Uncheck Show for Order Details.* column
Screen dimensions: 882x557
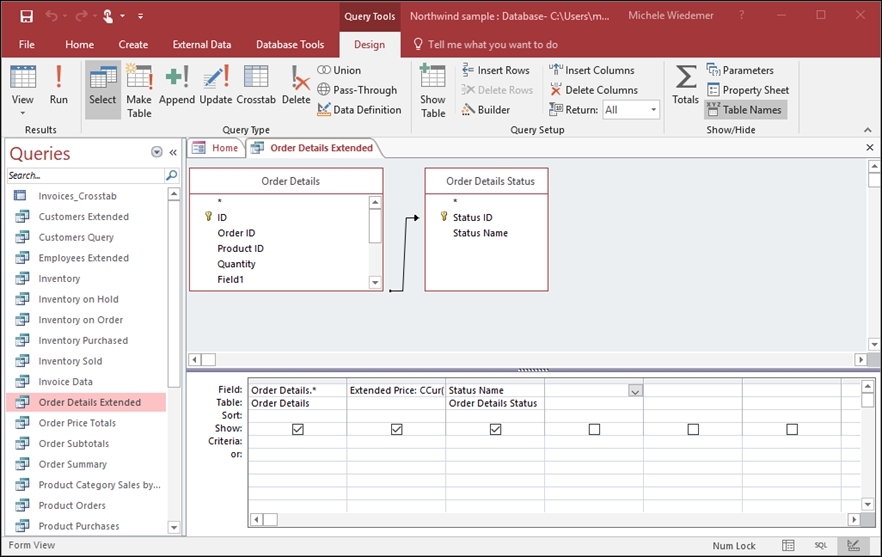click(x=298, y=429)
